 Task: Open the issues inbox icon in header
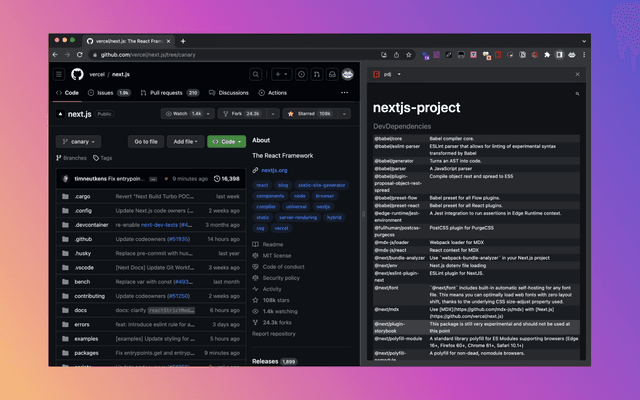[x=301, y=74]
